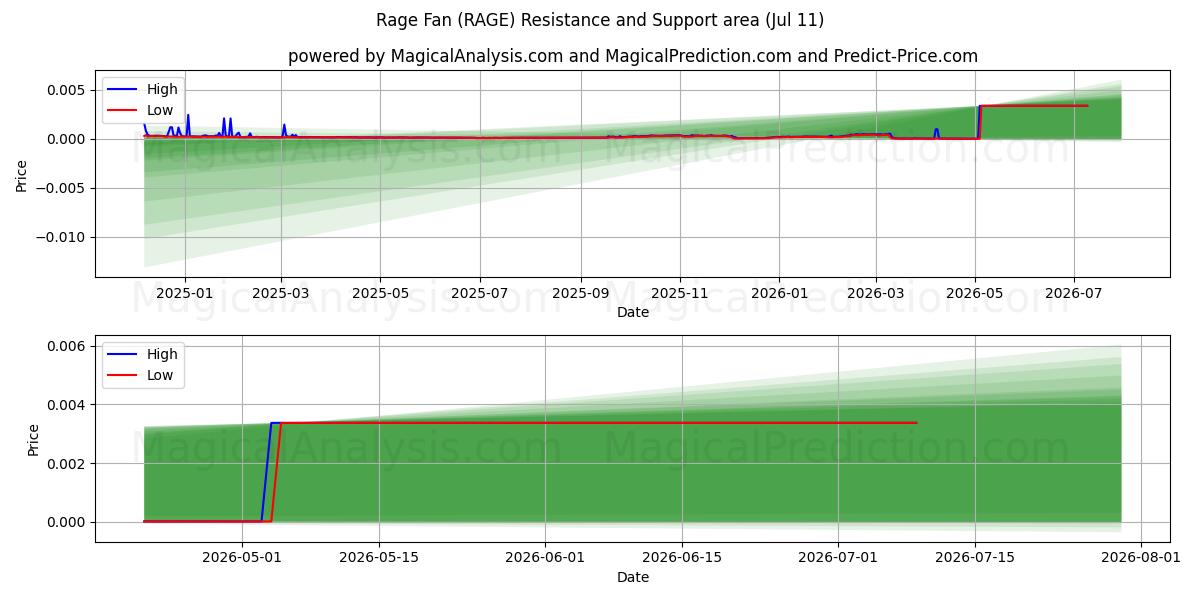Click the '2026-05' tick label

coord(976,294)
